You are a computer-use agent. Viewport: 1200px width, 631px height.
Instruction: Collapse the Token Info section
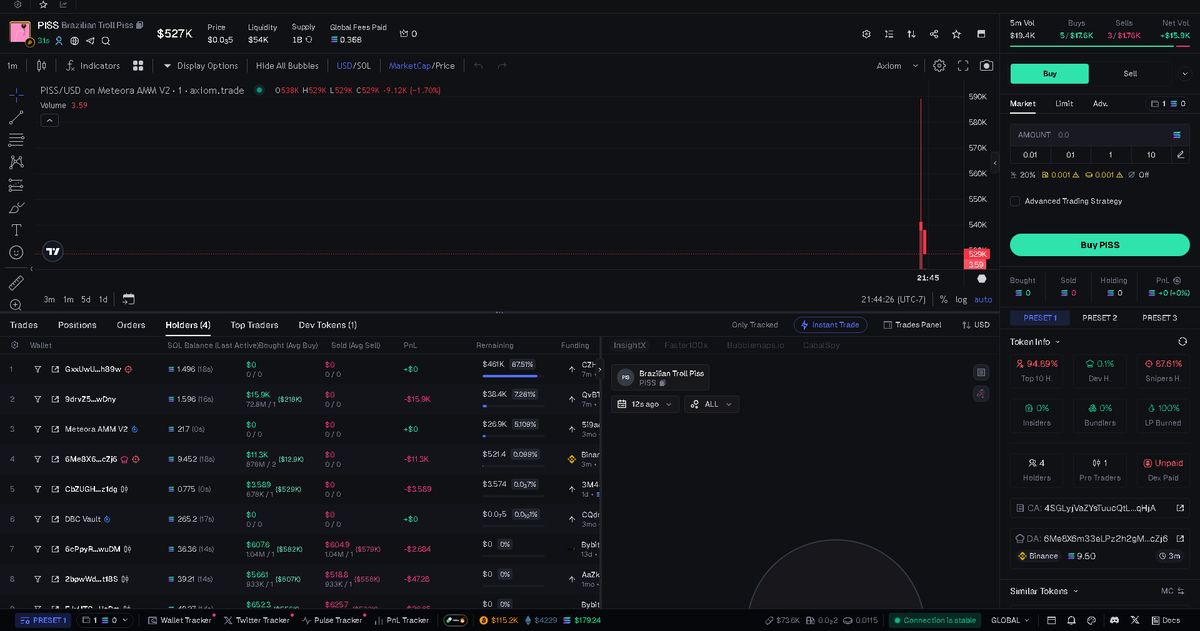pos(1035,341)
